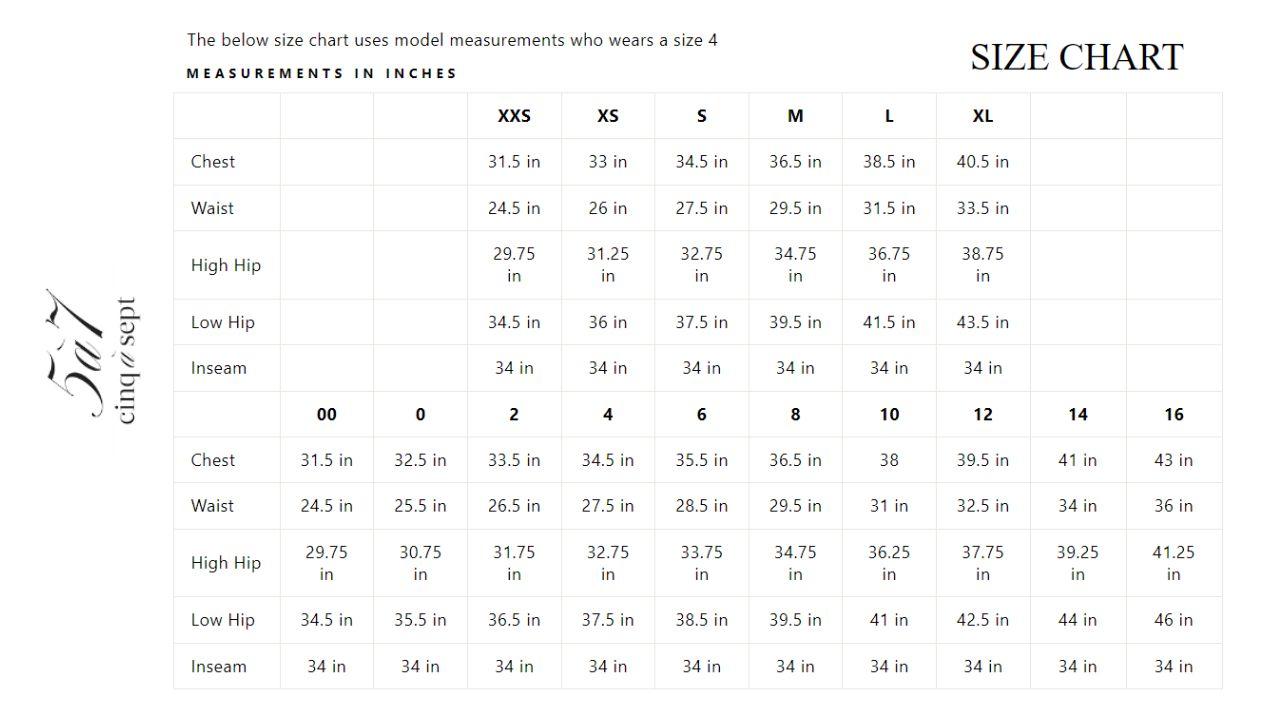Viewport: 1280px width, 720px height.
Task: Click the SIZE CHART heading
Action: (1076, 57)
